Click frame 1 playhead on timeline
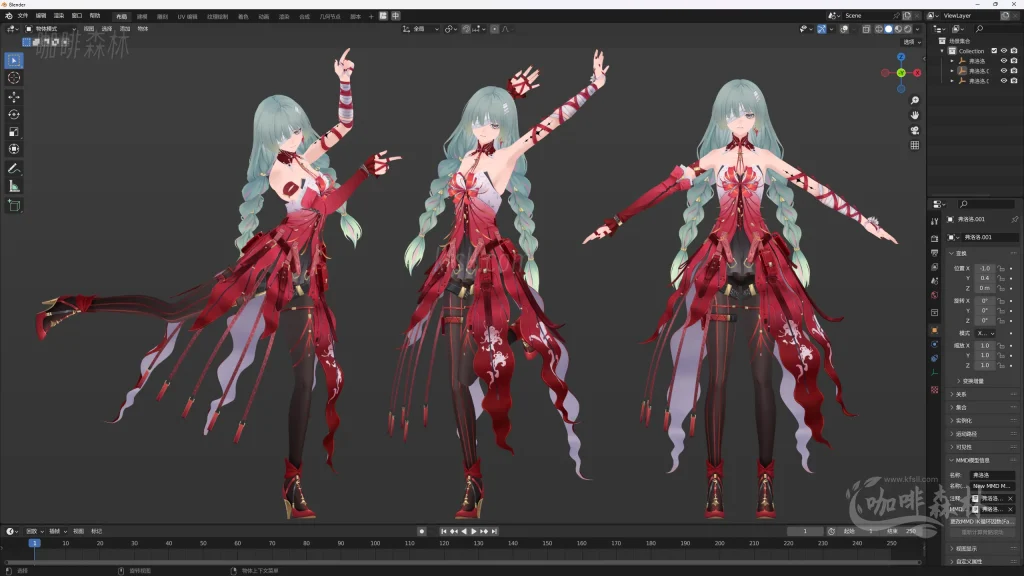 [35, 543]
